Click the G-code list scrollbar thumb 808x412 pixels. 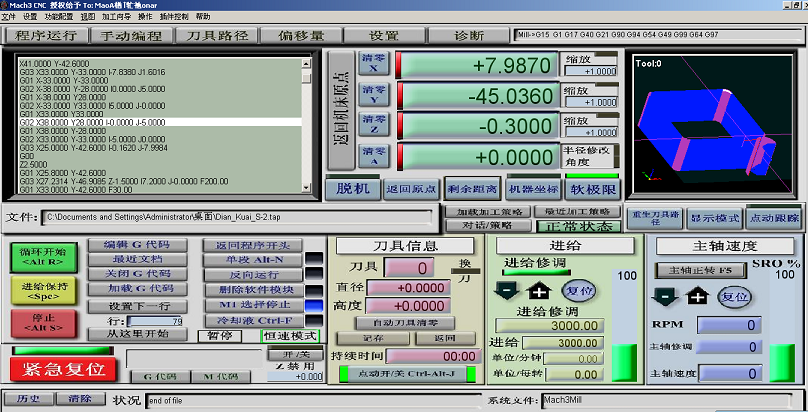(307, 77)
